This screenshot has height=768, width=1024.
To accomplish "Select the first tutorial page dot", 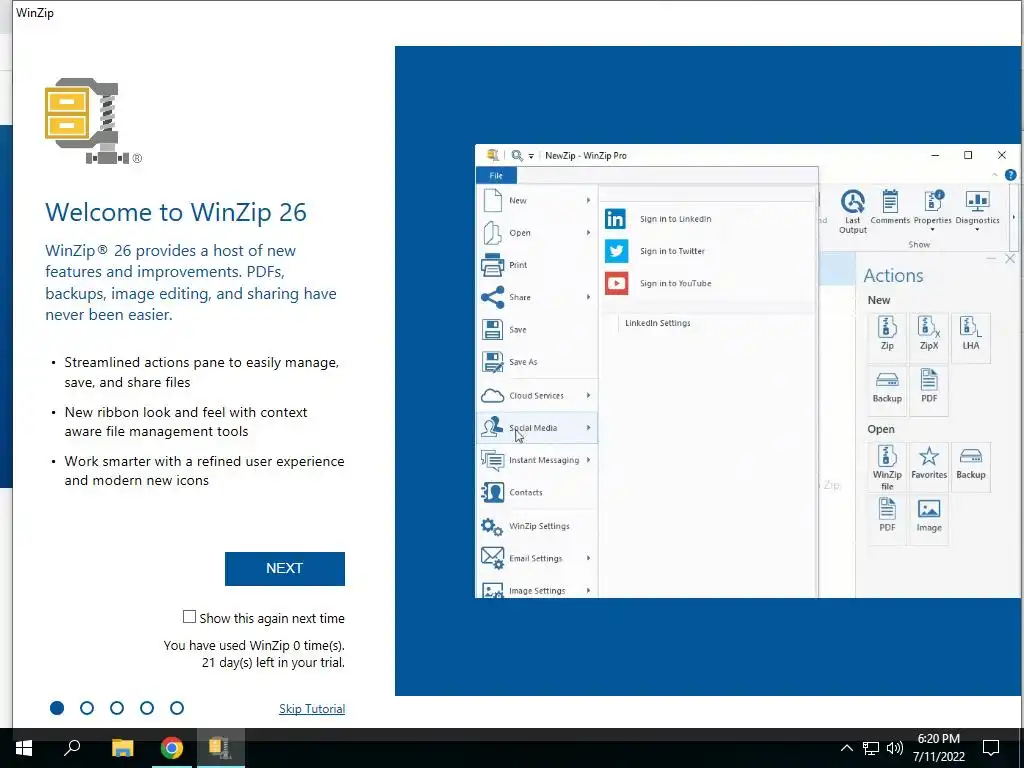I will click(57, 708).
